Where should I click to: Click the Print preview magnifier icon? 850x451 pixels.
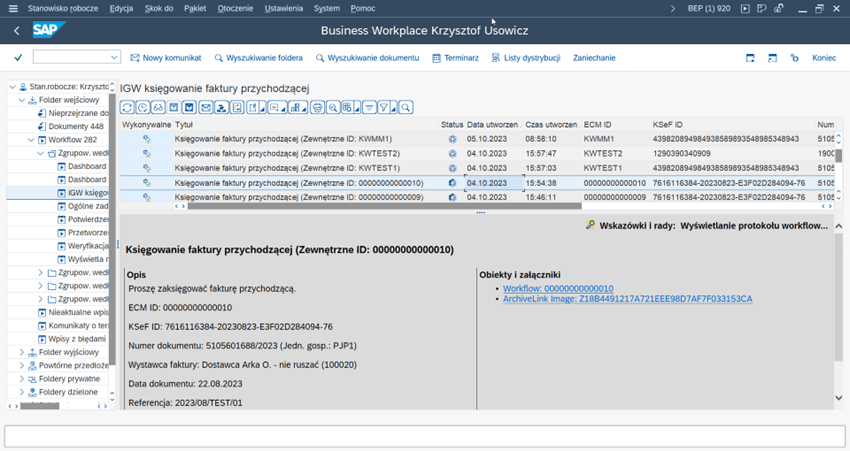333,107
